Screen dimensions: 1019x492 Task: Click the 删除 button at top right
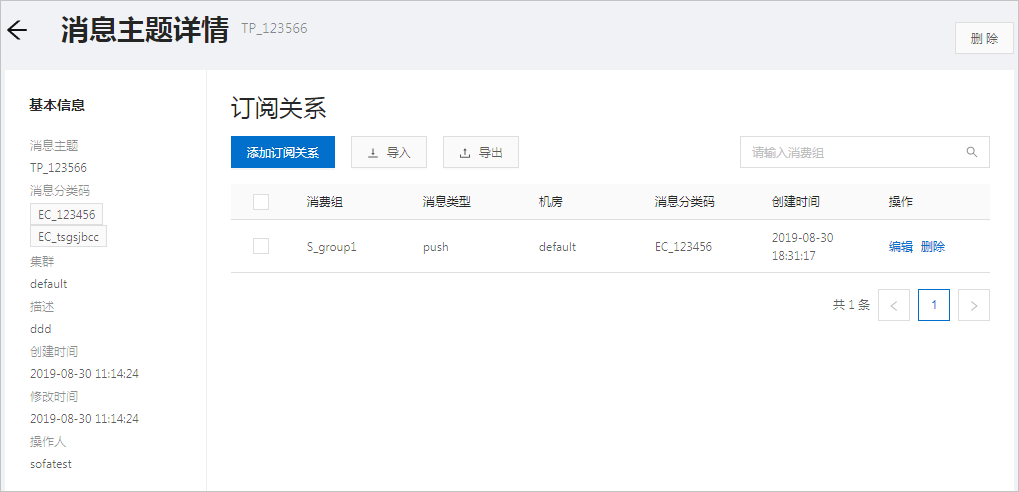coord(984,38)
